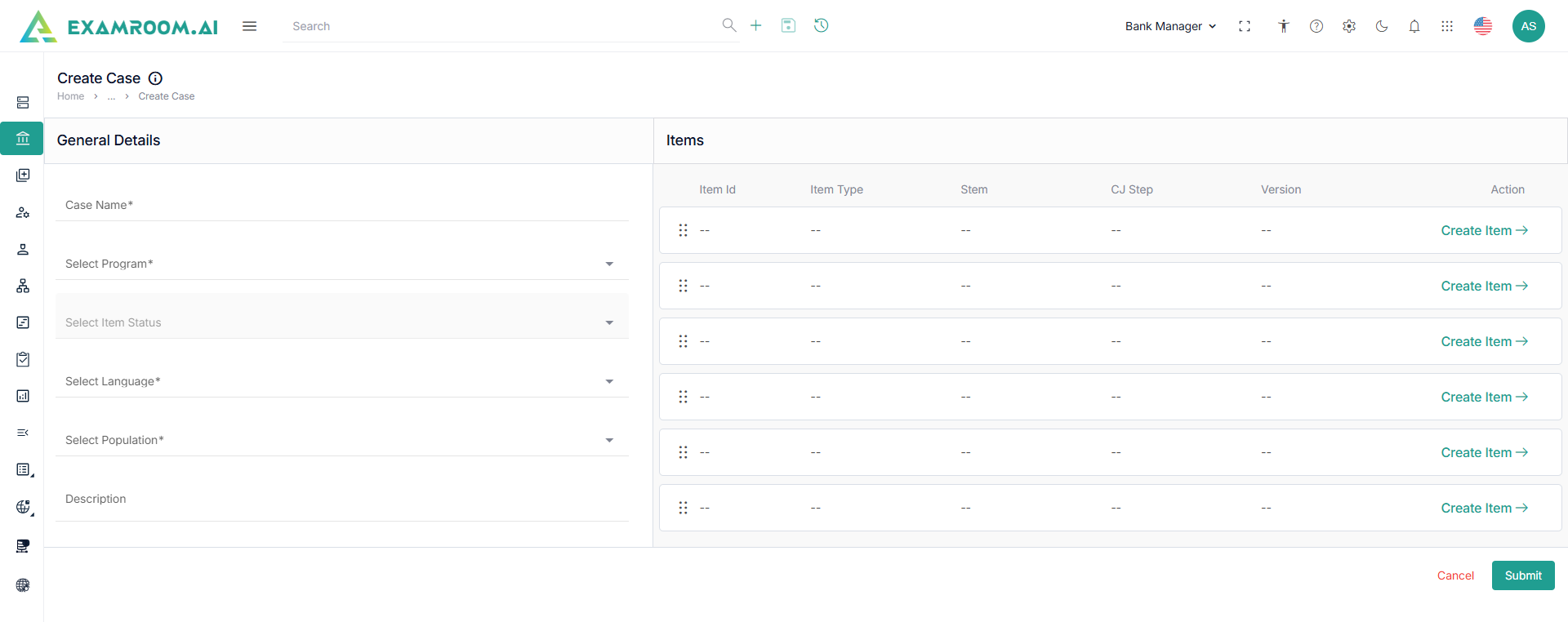Viewport: 1568px width, 622px height.
Task: Open the Select Language dropdown
Action: (x=341, y=381)
